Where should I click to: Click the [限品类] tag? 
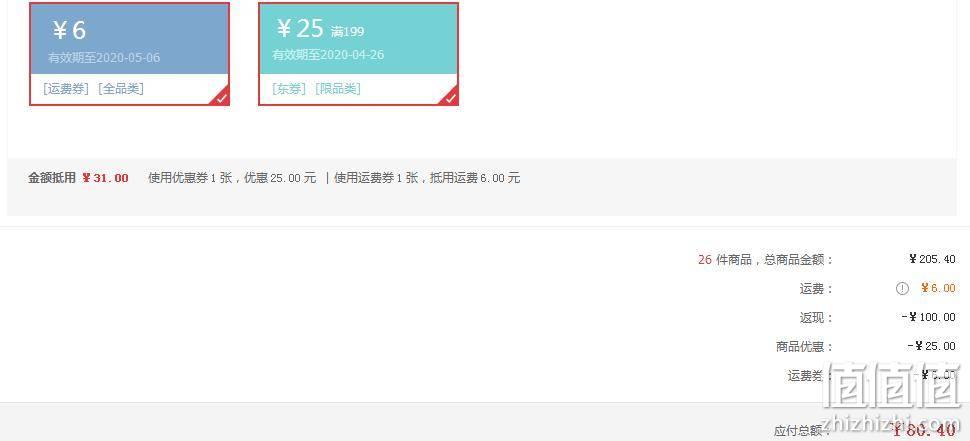coord(338,88)
